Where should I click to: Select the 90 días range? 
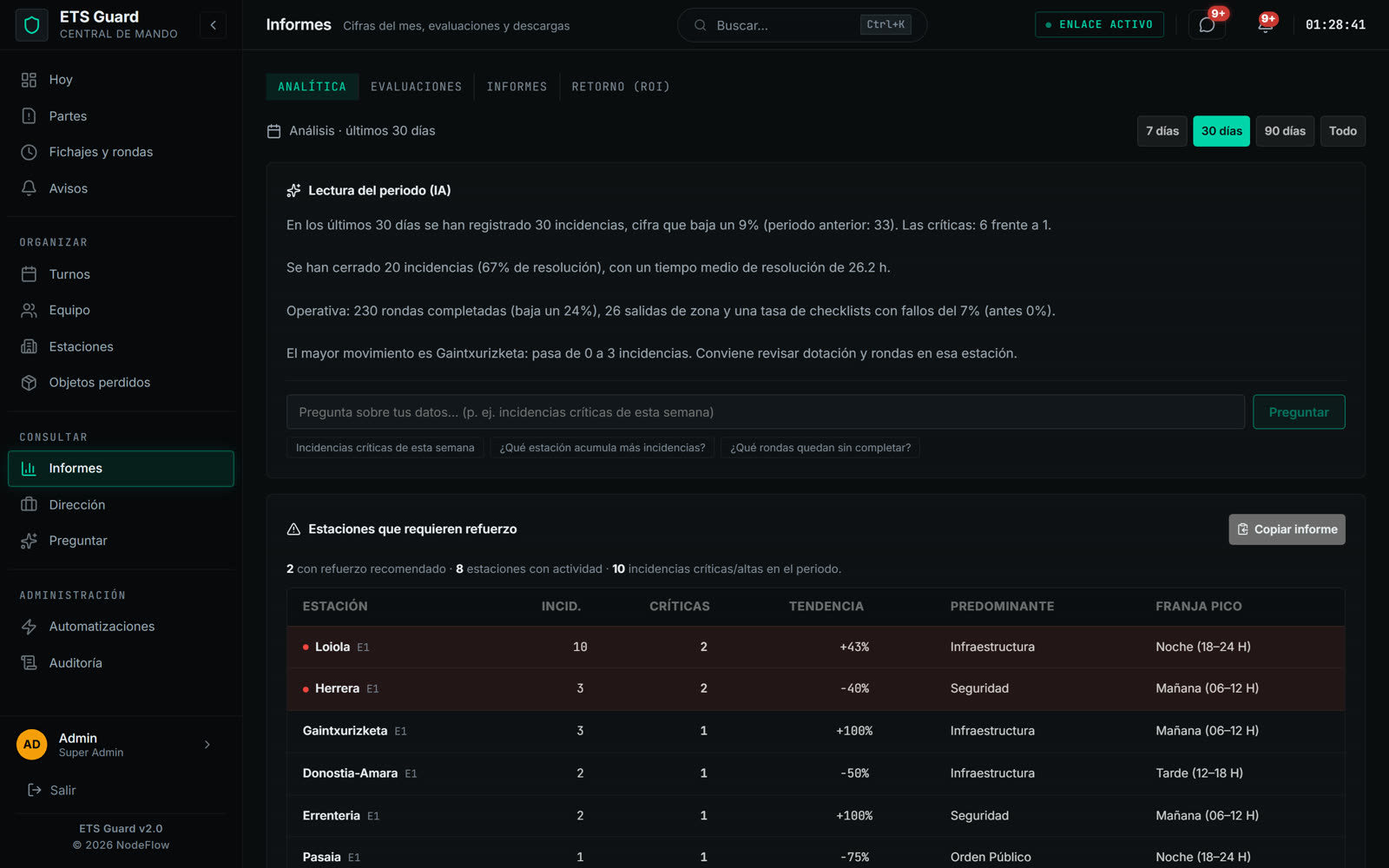pos(1285,131)
